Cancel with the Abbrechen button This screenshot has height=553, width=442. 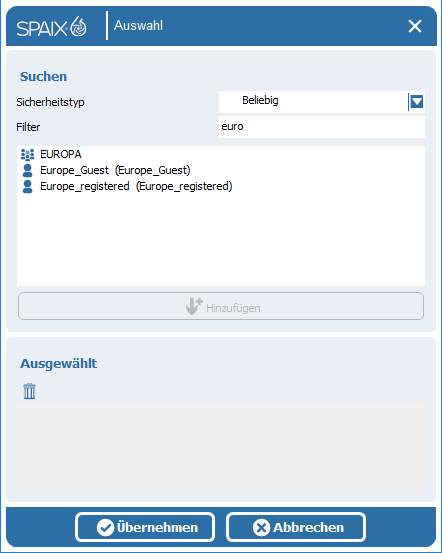pyautogui.click(x=296, y=527)
